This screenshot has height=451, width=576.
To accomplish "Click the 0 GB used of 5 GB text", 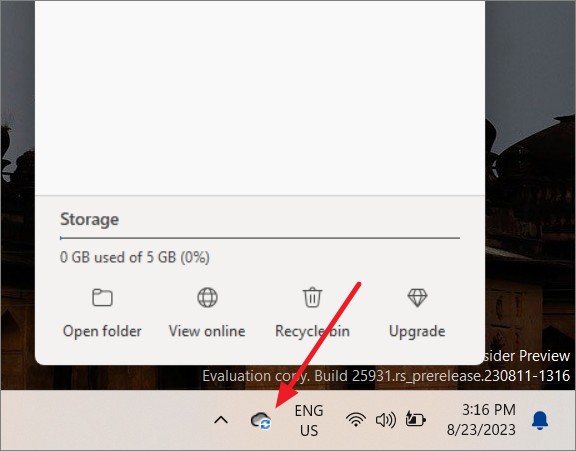I will (134, 257).
